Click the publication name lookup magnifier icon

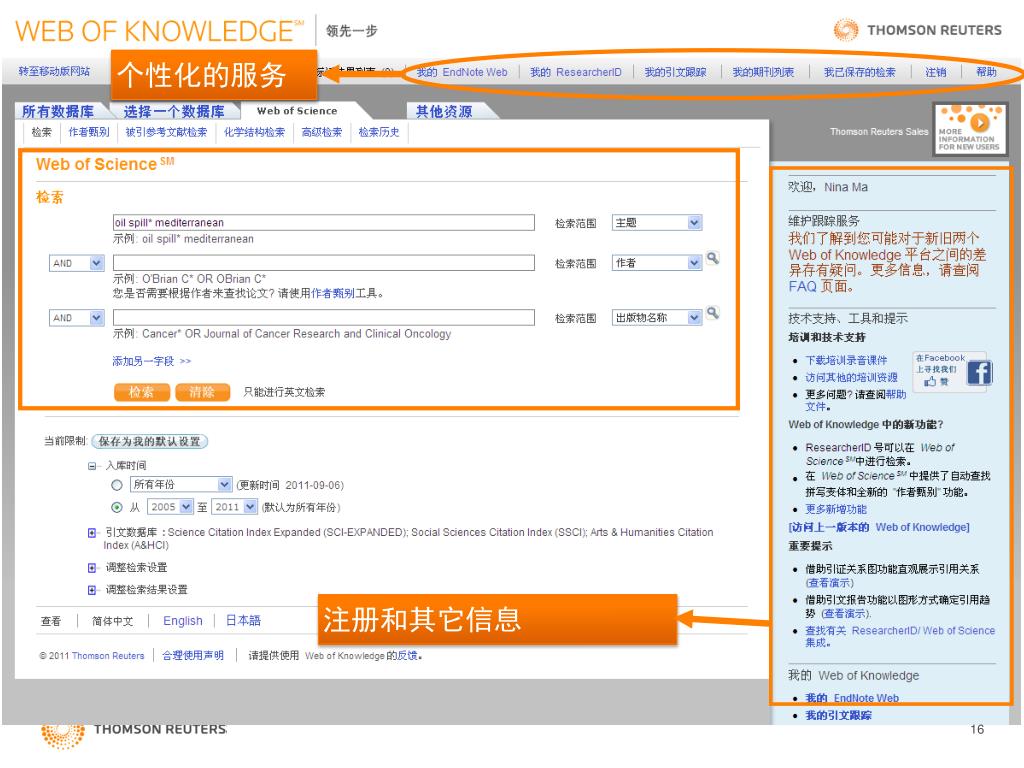point(713,313)
